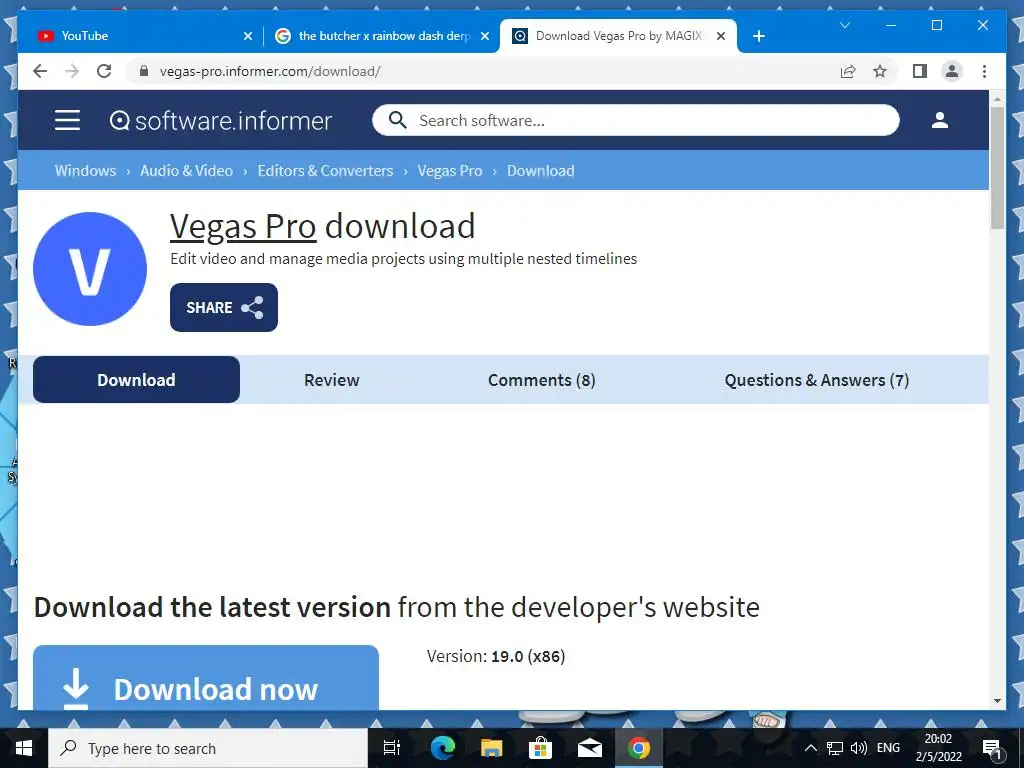Click Version 19.0 (x86) text
This screenshot has width=1024, height=768.
496,656
